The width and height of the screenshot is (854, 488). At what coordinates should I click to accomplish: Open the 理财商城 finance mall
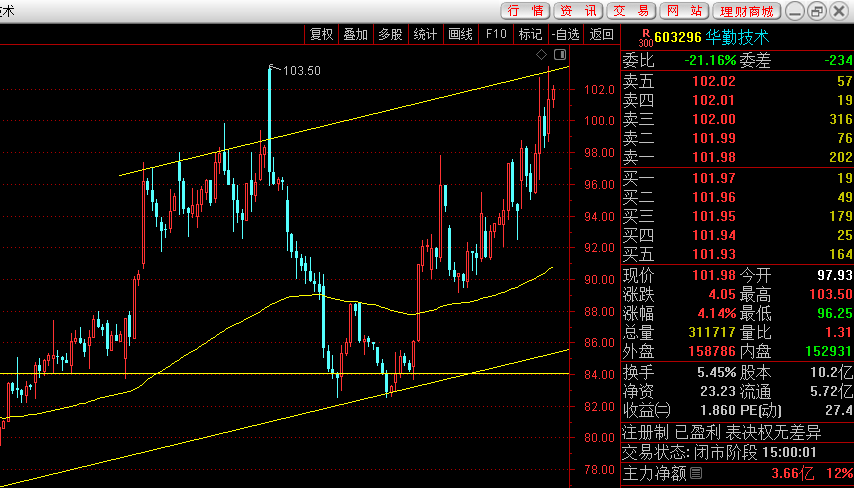[747, 11]
